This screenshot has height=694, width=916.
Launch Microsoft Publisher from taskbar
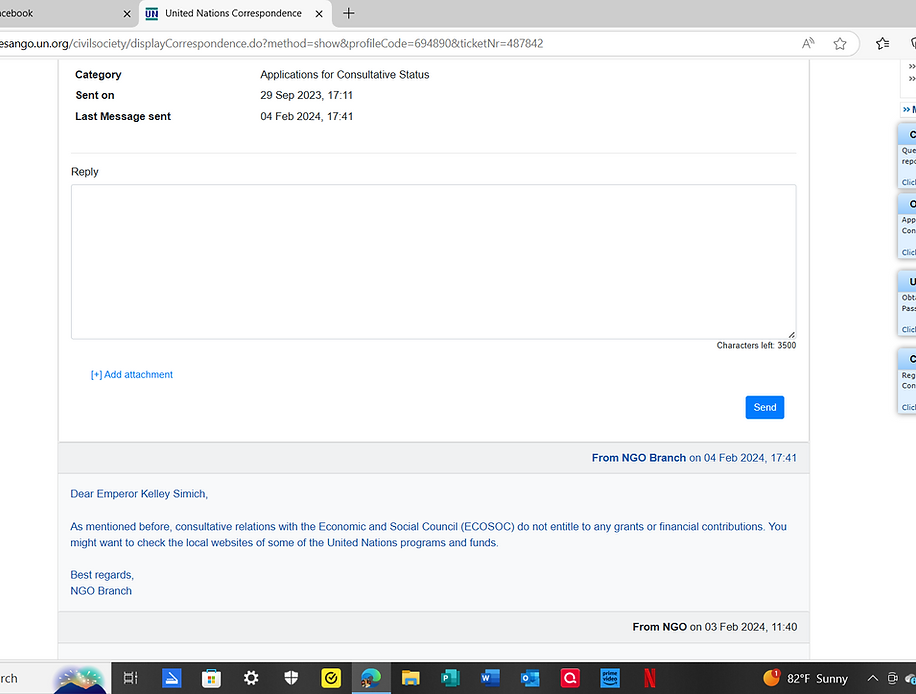pos(450,678)
